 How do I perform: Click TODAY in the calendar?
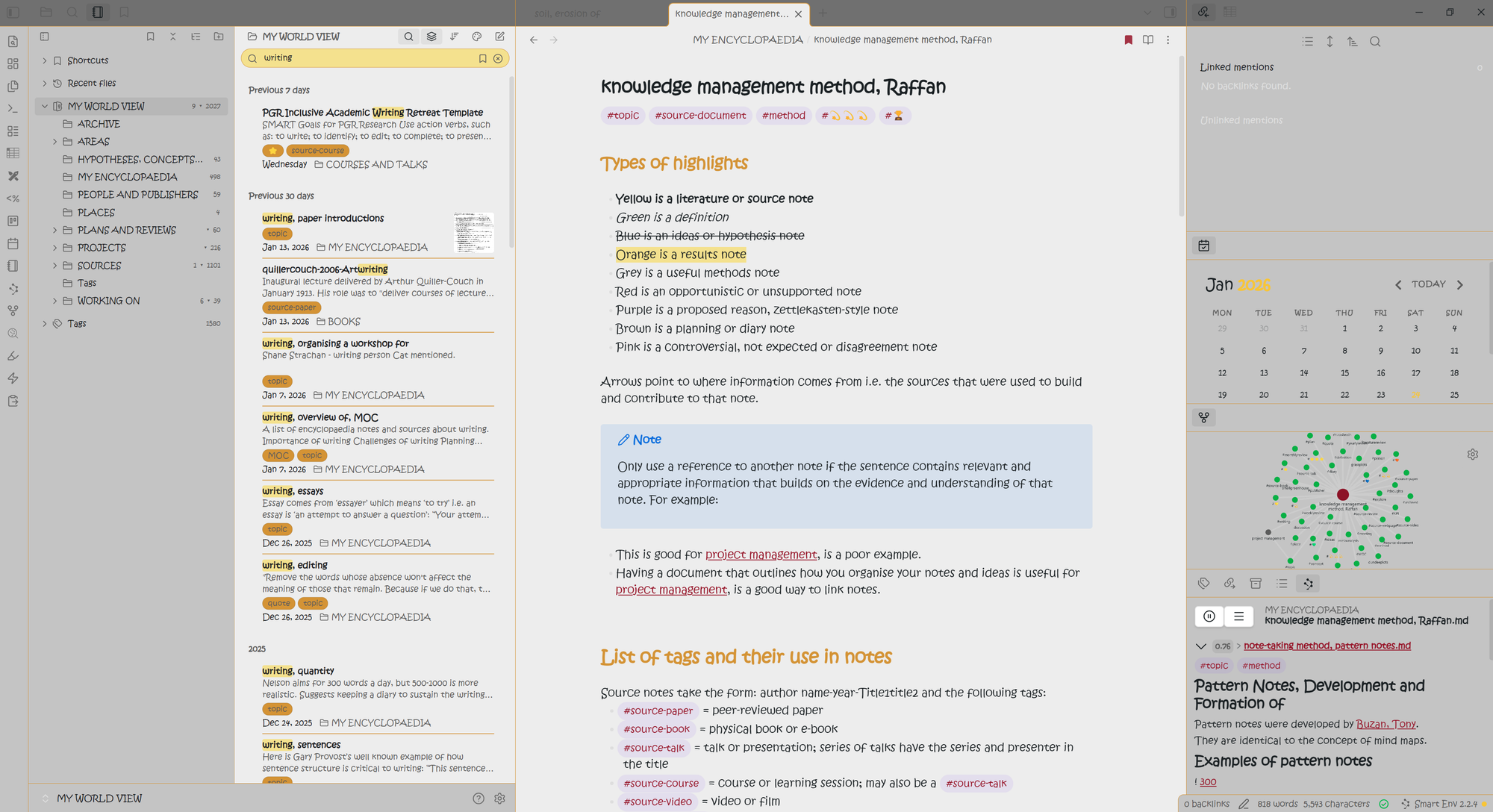[1428, 284]
